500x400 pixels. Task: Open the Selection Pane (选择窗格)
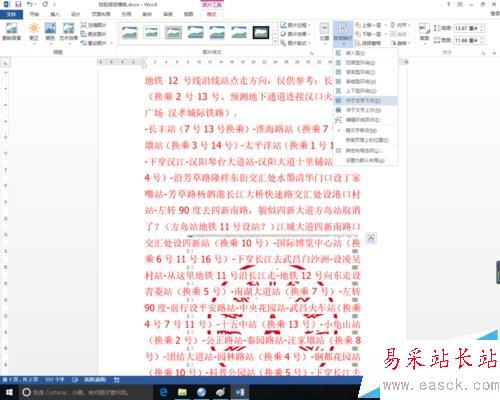tap(369, 43)
